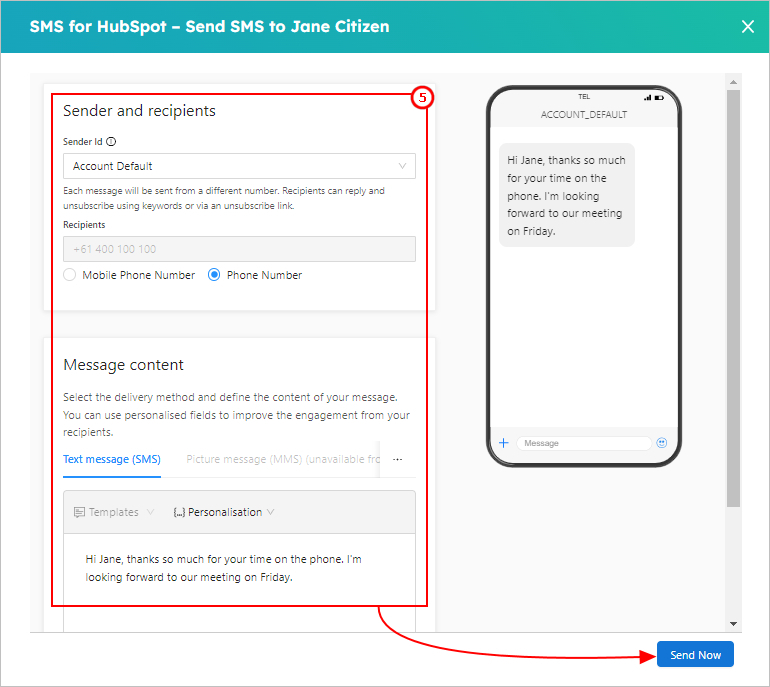
Task: Click the Templates icon
Action: click(x=79, y=512)
